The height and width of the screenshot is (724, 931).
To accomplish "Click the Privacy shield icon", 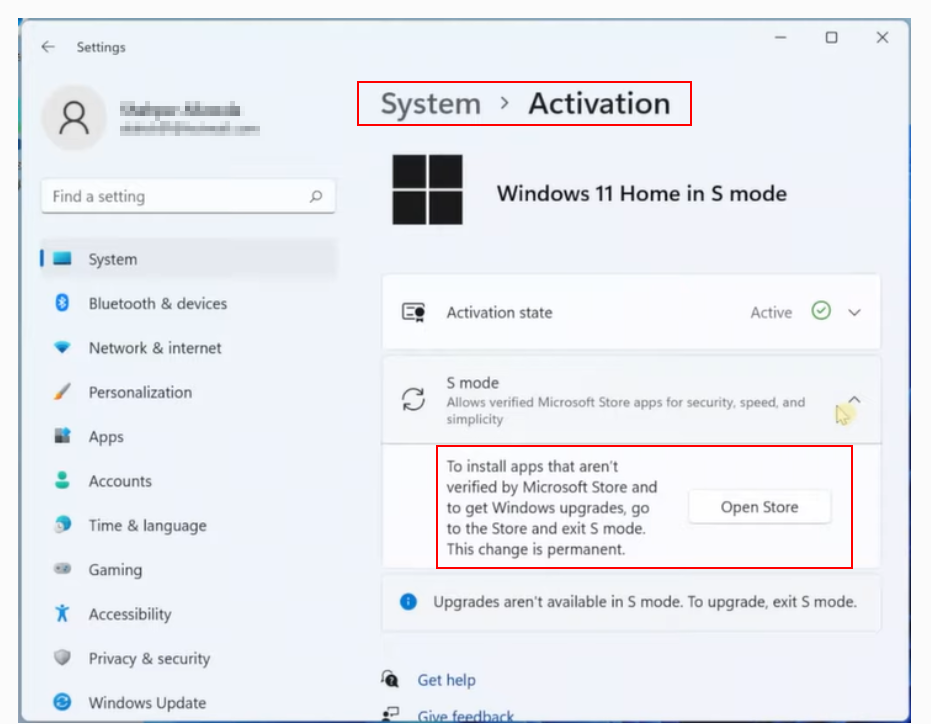I will [62, 657].
